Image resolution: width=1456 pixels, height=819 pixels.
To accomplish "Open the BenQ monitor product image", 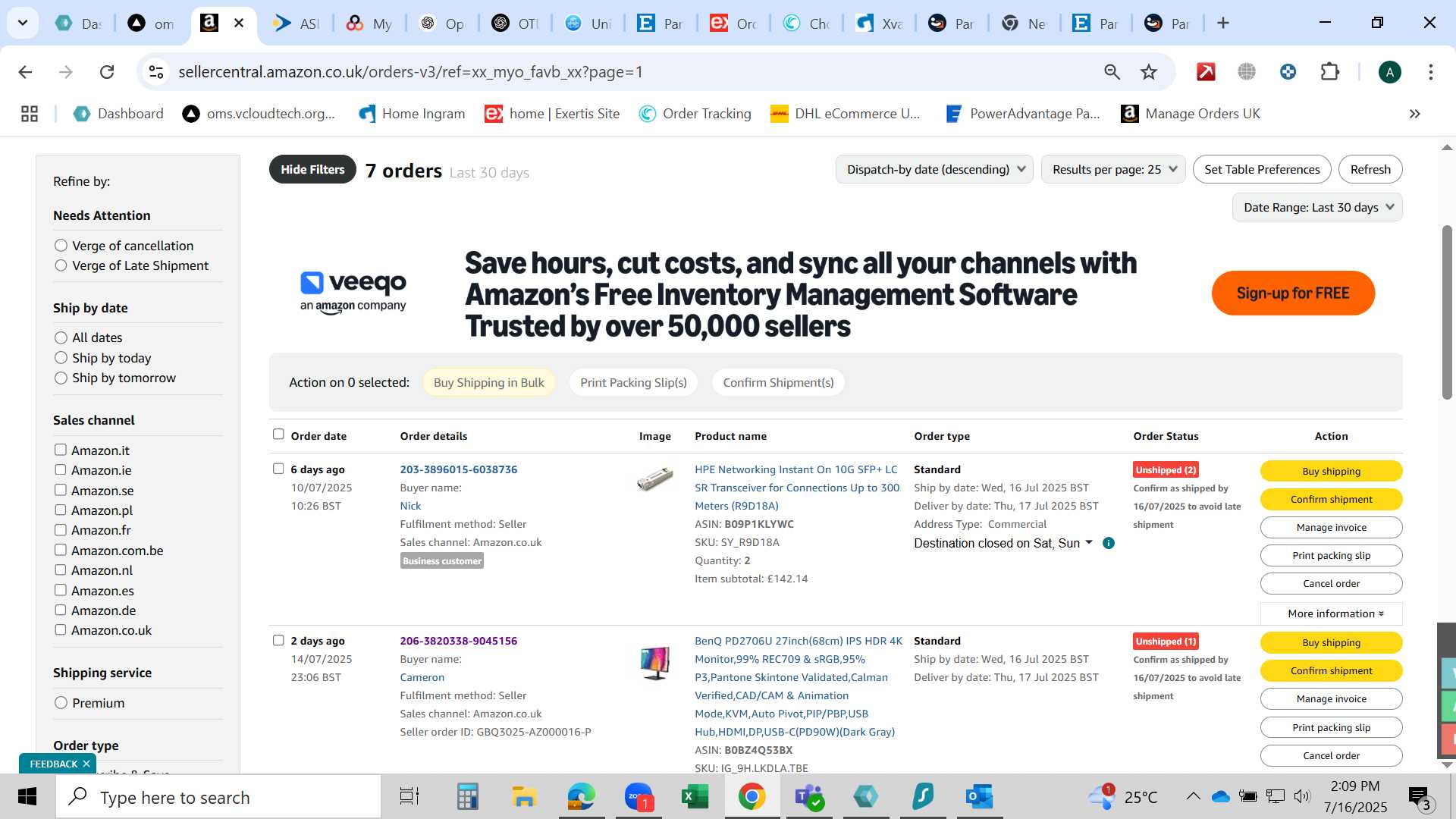I will [655, 663].
